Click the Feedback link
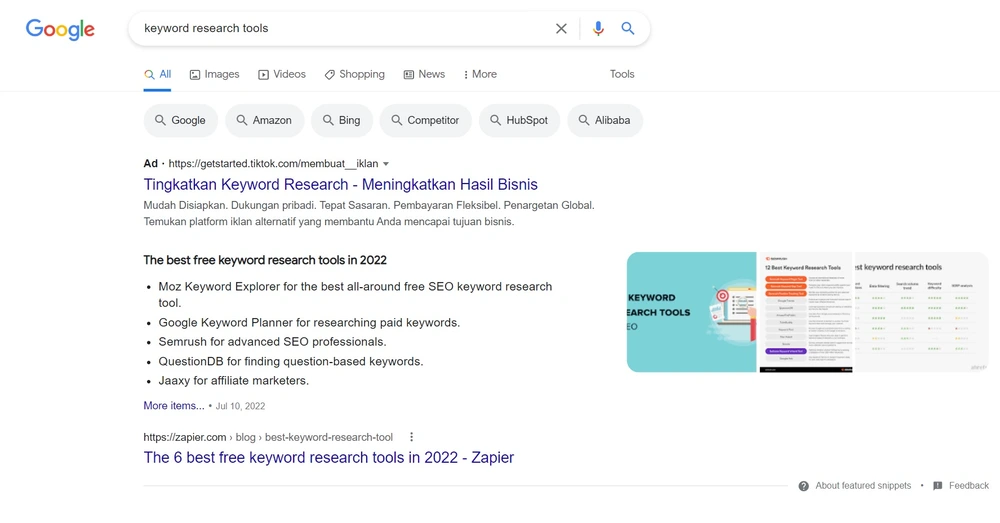 tap(961, 486)
